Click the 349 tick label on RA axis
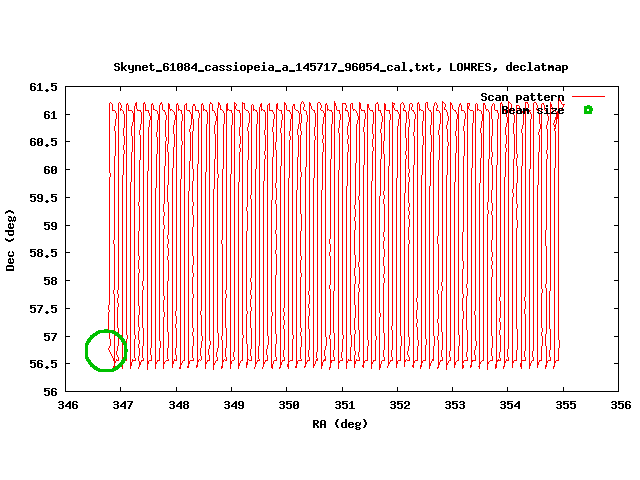The width and height of the screenshot is (640, 480). (x=234, y=405)
